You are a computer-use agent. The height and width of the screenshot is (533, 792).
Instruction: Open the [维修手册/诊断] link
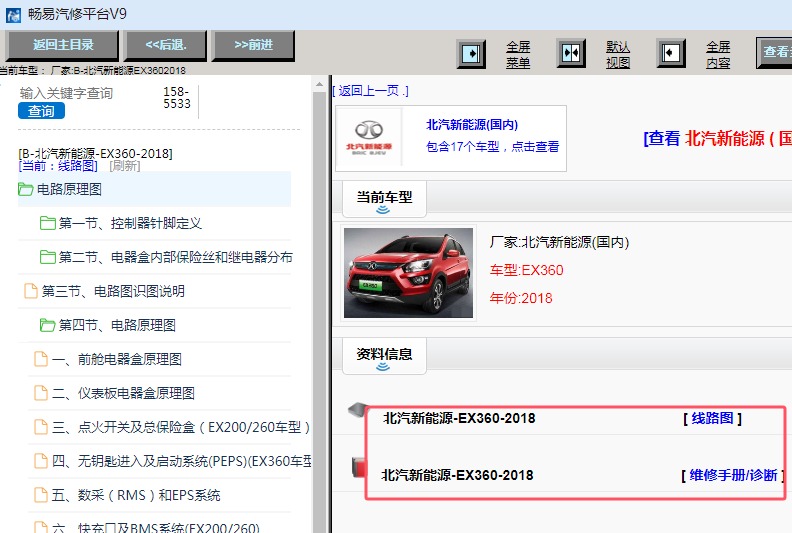[x=733, y=475]
